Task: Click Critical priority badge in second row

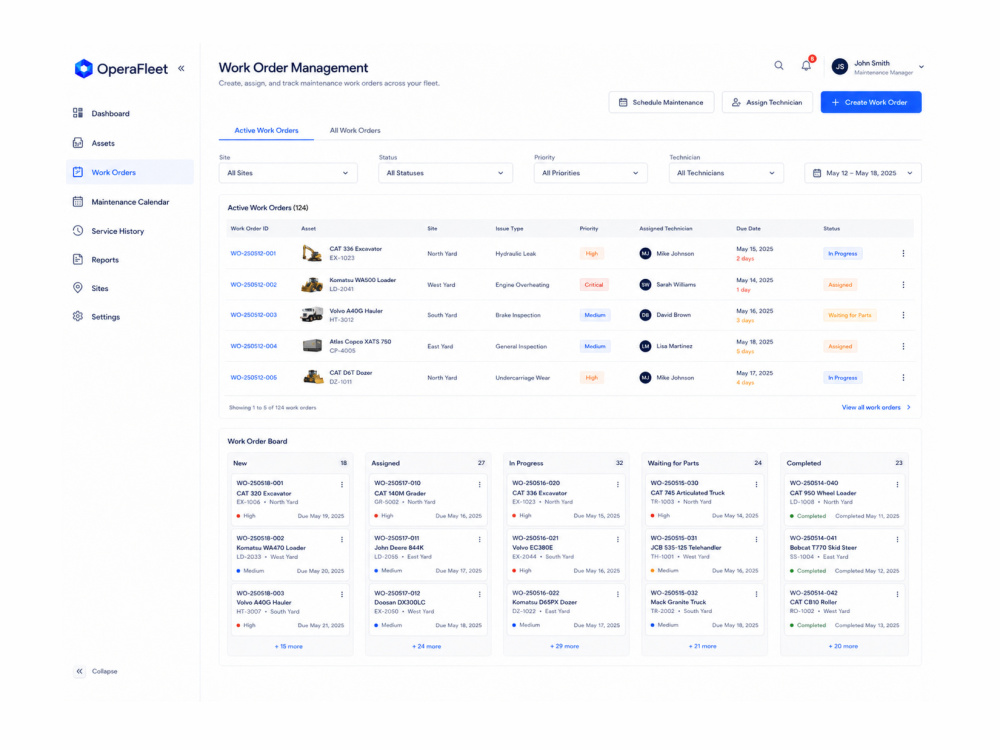Action: [x=593, y=284]
